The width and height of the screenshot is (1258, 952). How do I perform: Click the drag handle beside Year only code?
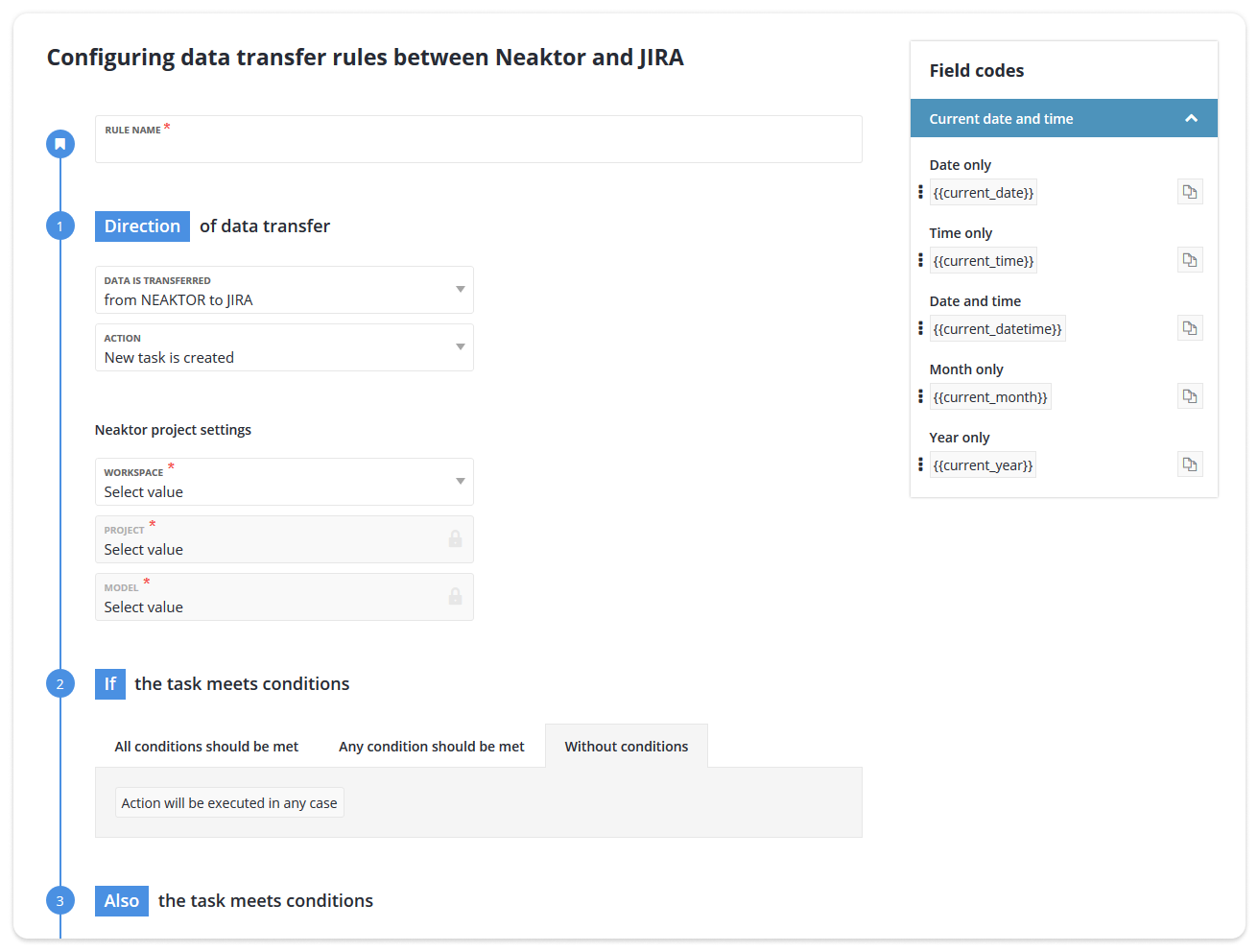pyautogui.click(x=920, y=464)
